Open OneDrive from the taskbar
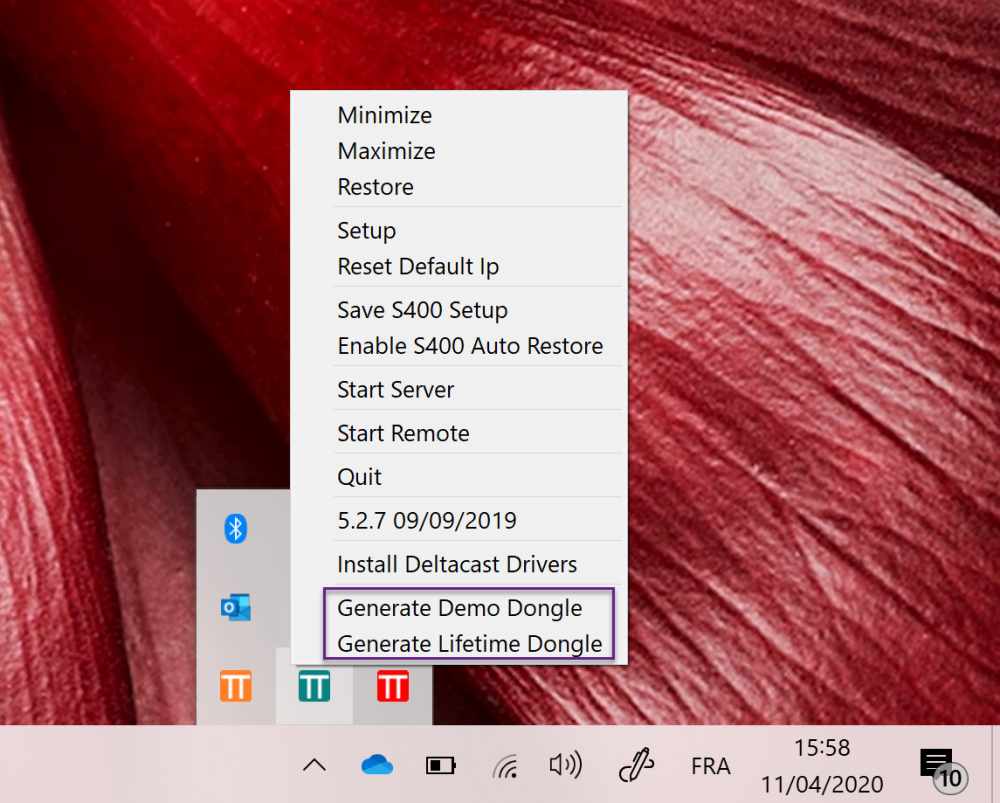The height and width of the screenshot is (803, 1000). tap(376, 765)
